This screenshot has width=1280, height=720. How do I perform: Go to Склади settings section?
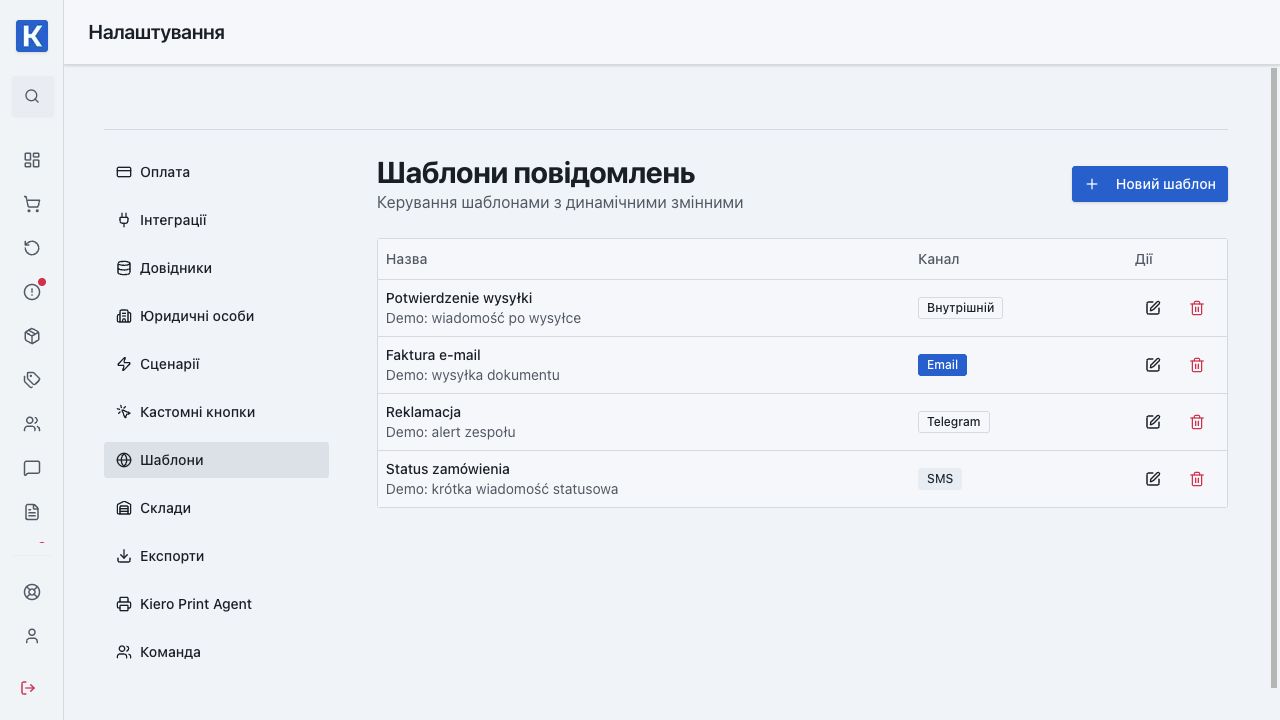216,508
